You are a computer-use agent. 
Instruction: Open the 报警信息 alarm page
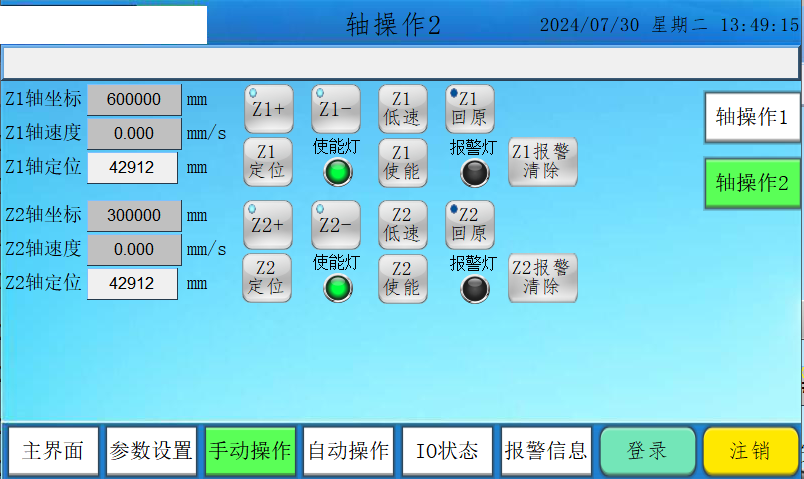[x=546, y=451]
